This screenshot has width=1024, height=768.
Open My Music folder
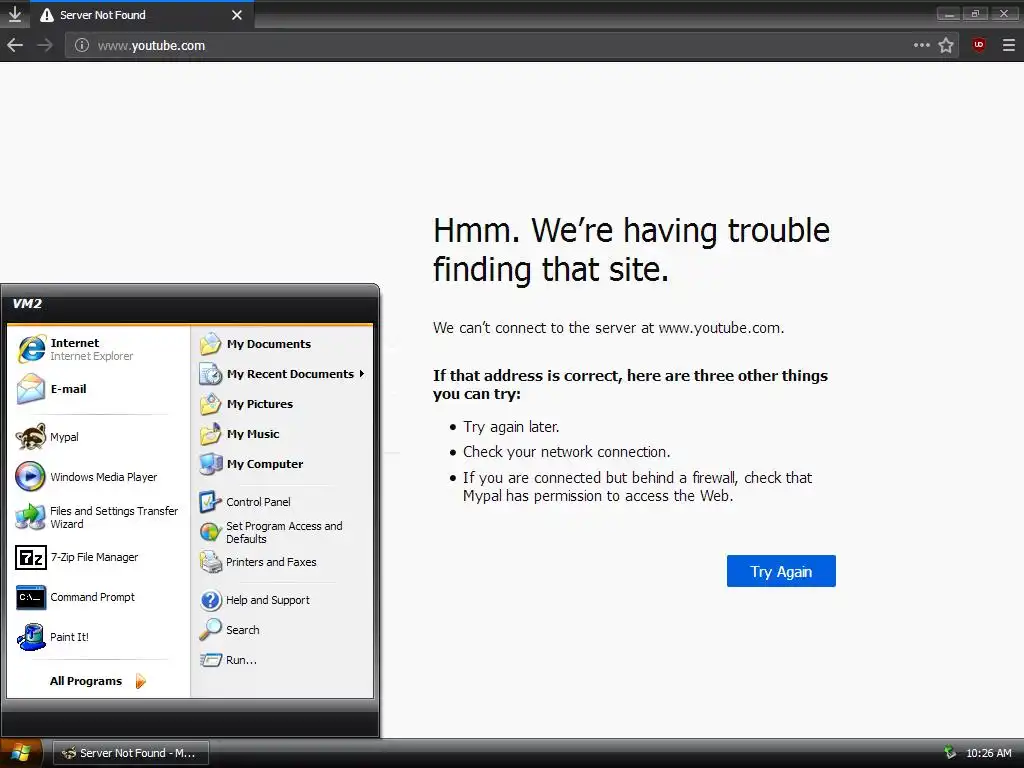[282, 434]
